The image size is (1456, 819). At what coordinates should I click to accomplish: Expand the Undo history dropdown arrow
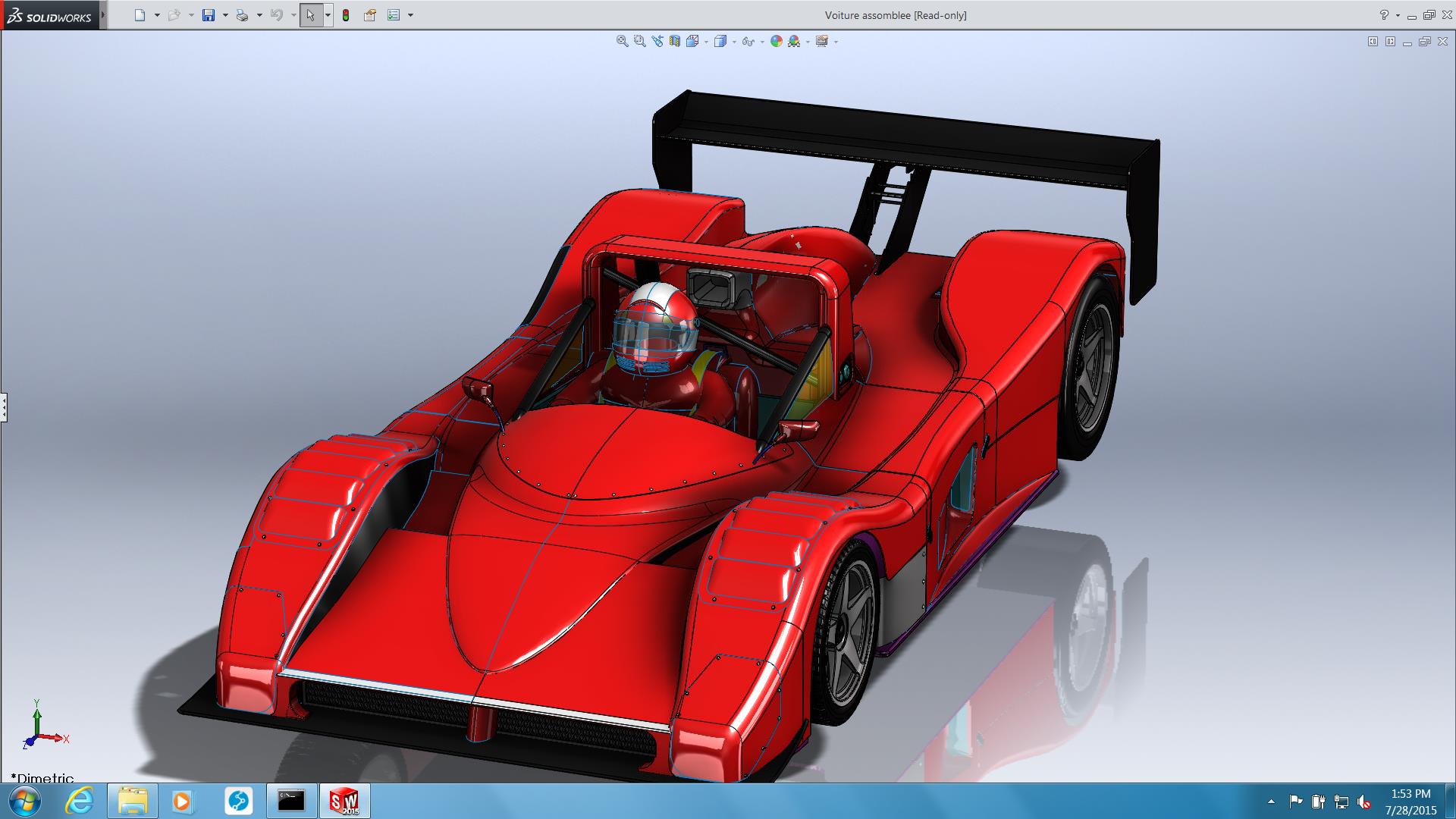pyautogui.click(x=293, y=15)
